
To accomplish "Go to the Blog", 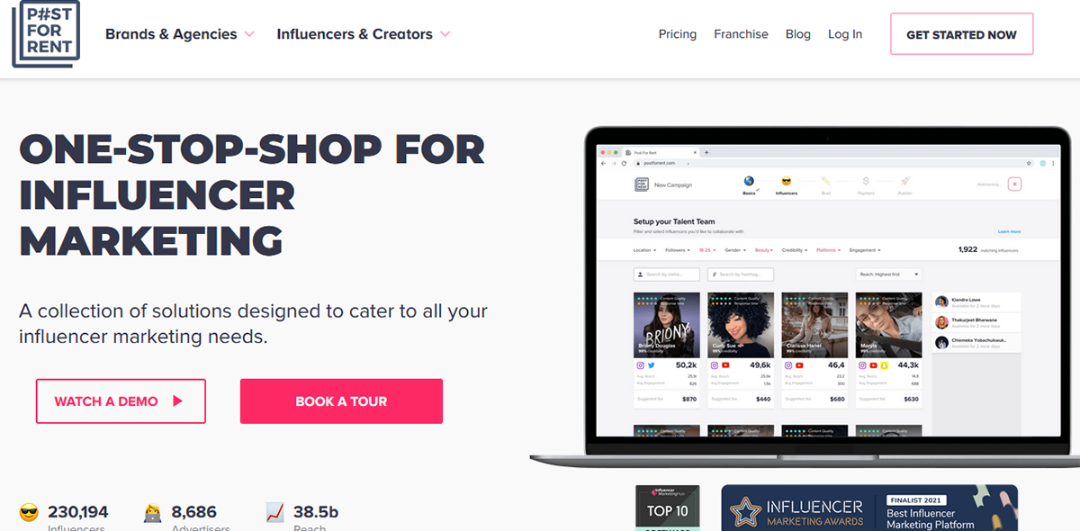I will [798, 34].
